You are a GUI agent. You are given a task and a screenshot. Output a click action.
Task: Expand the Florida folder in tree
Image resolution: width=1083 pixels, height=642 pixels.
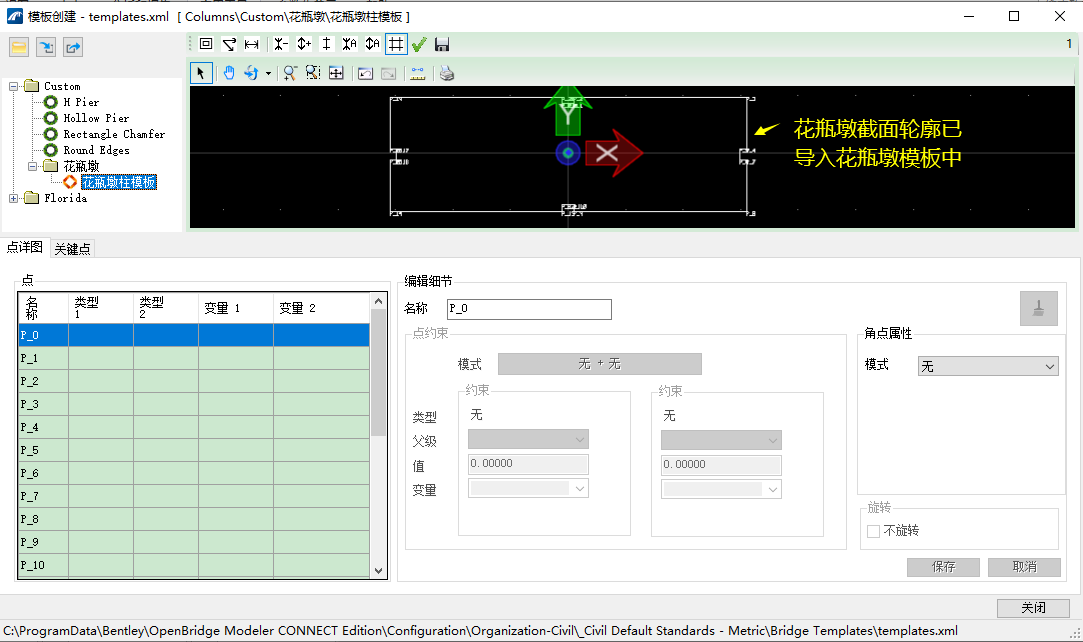click(x=14, y=198)
